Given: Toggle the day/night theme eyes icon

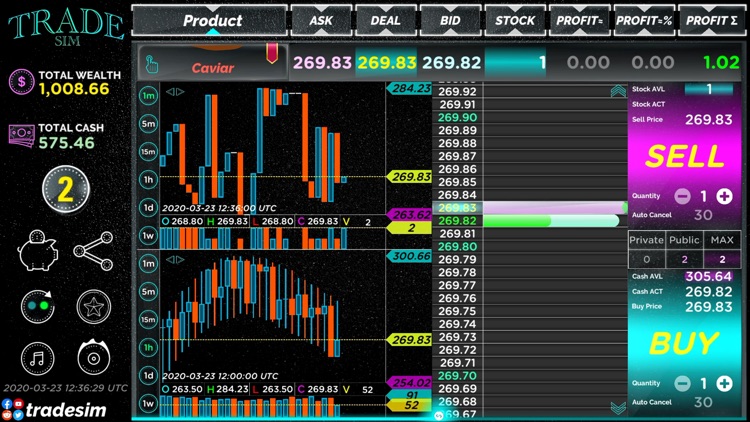Looking at the screenshot, I should (38, 306).
